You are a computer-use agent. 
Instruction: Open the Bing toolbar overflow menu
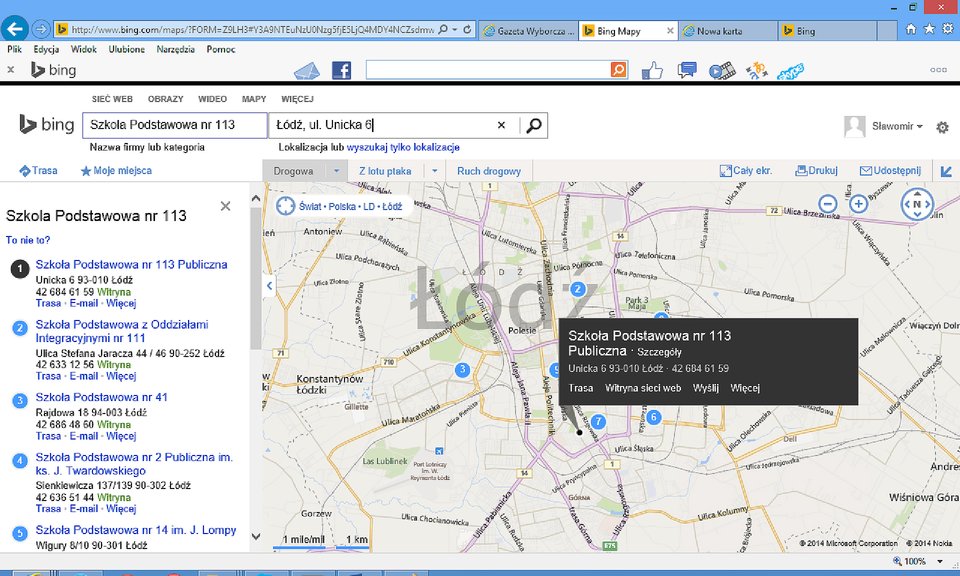coord(938,70)
